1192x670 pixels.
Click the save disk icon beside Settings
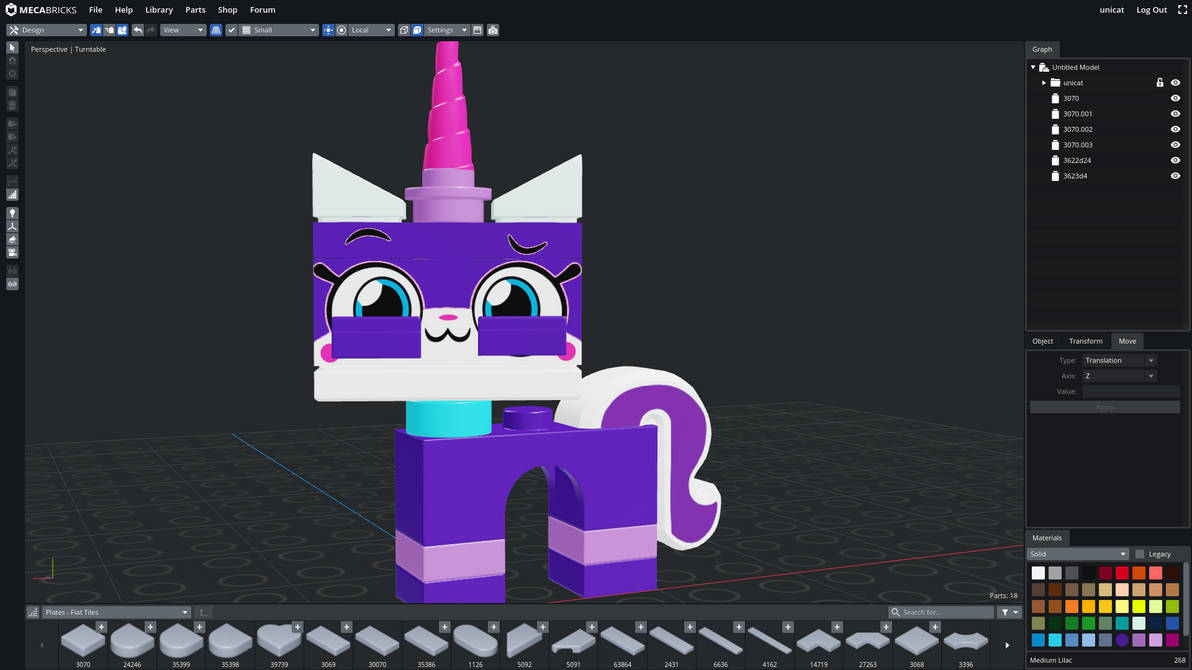pyautogui.click(x=477, y=30)
